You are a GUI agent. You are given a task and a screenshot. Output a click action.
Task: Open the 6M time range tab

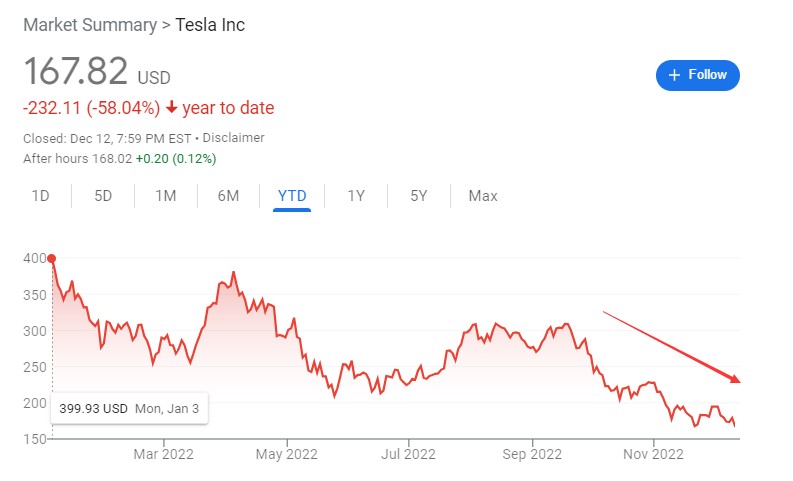pos(228,196)
